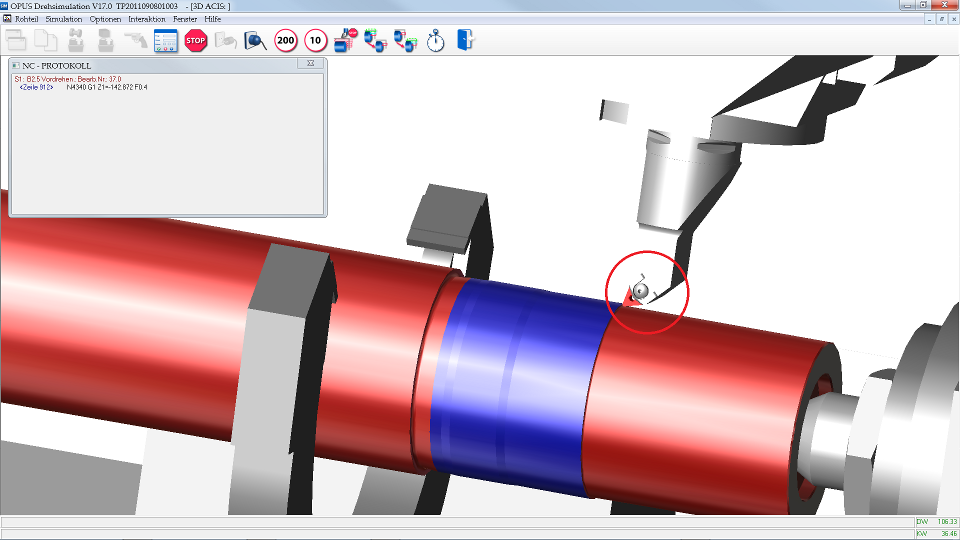Screen dimensions: 960x540
Task: Click workpiece transfer icon with green marker on top
Action: point(375,41)
